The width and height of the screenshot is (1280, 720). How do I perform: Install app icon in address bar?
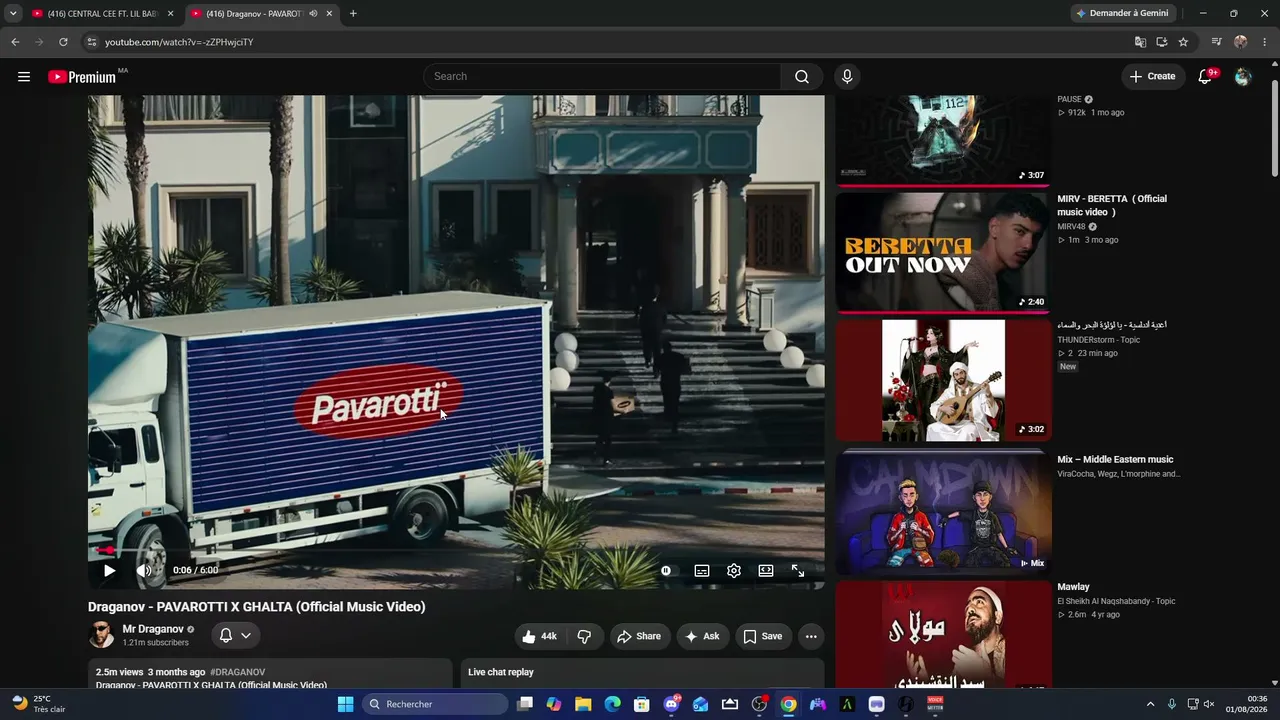[x=1162, y=42]
